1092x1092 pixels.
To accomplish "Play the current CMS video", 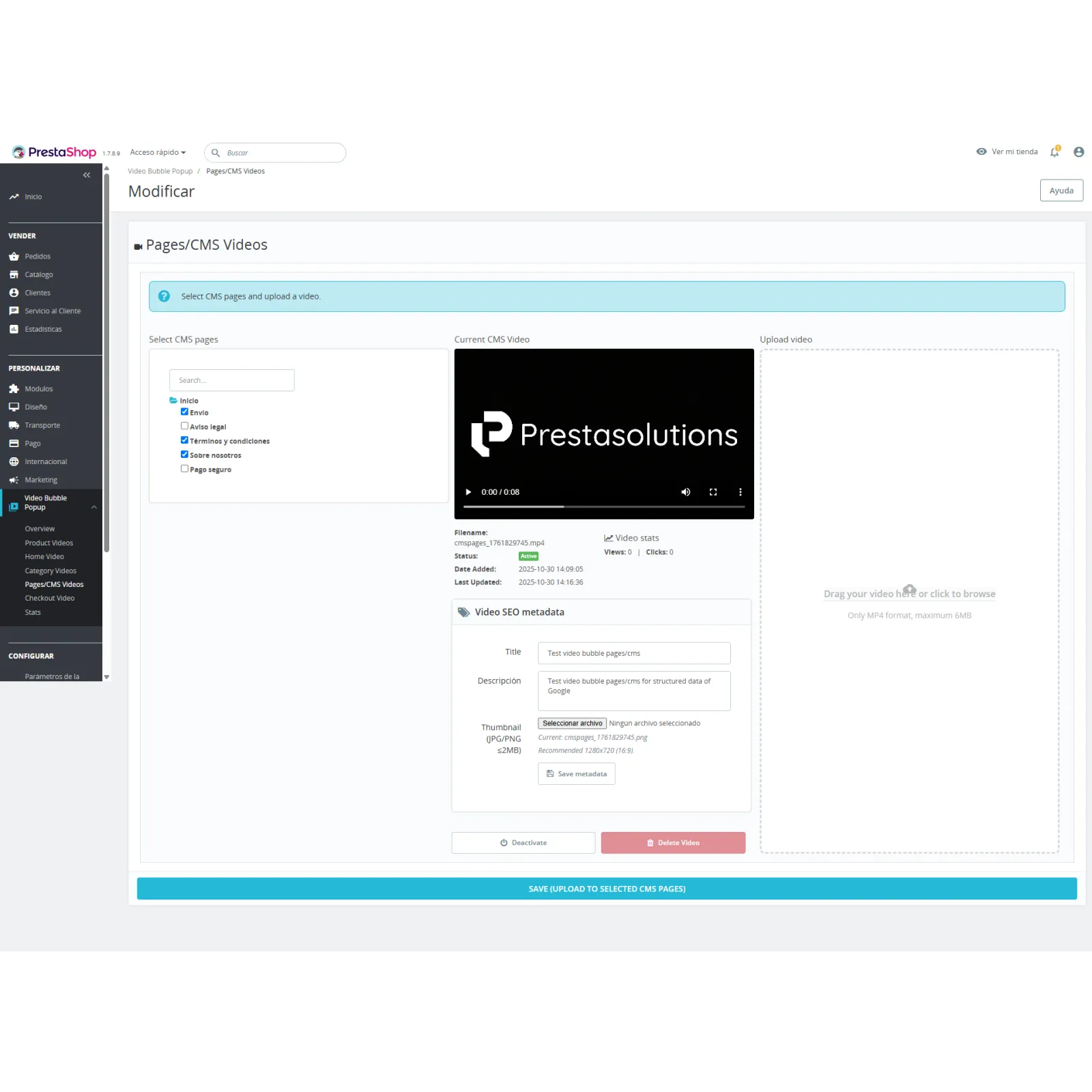I will click(468, 492).
